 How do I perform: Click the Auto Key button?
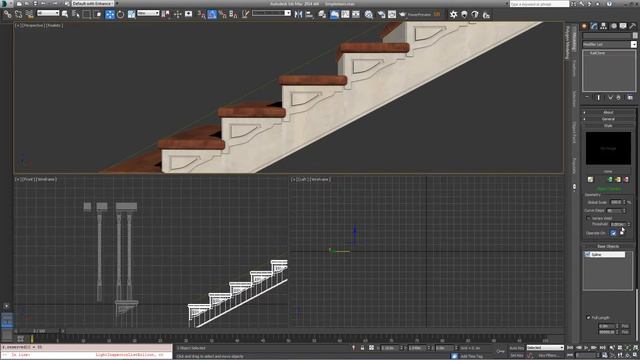click(517, 348)
